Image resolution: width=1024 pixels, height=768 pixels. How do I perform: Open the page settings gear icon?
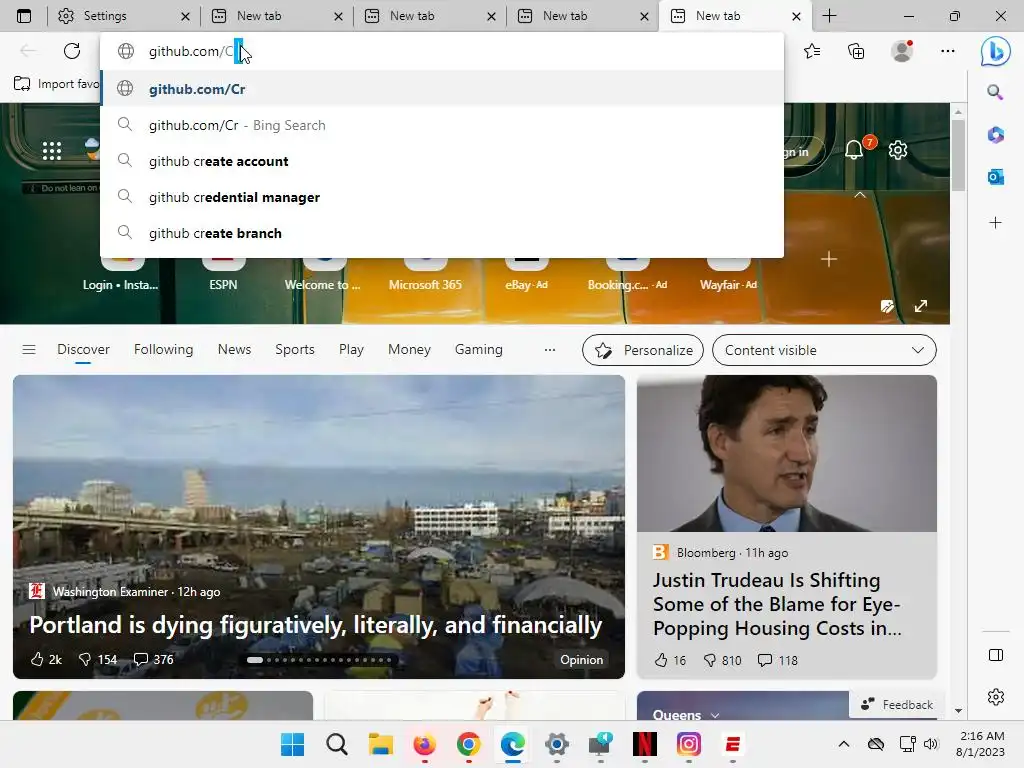click(898, 150)
